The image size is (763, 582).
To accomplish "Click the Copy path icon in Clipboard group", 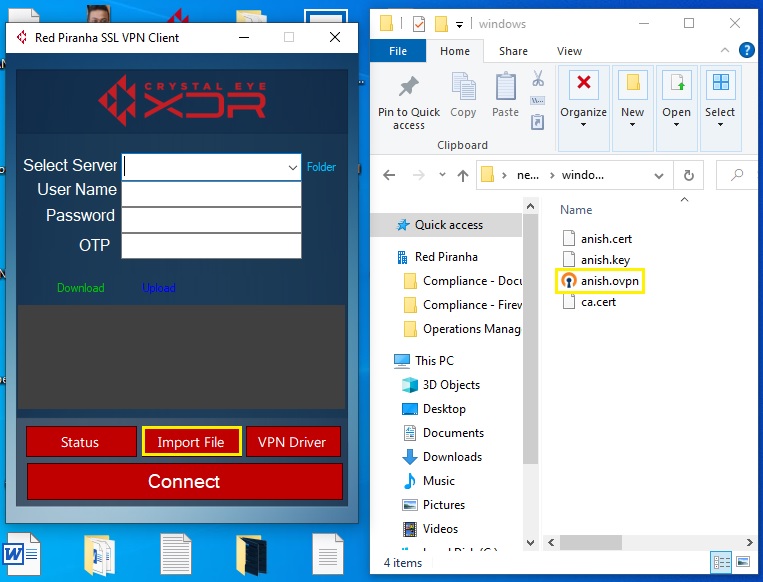I will click(x=538, y=101).
